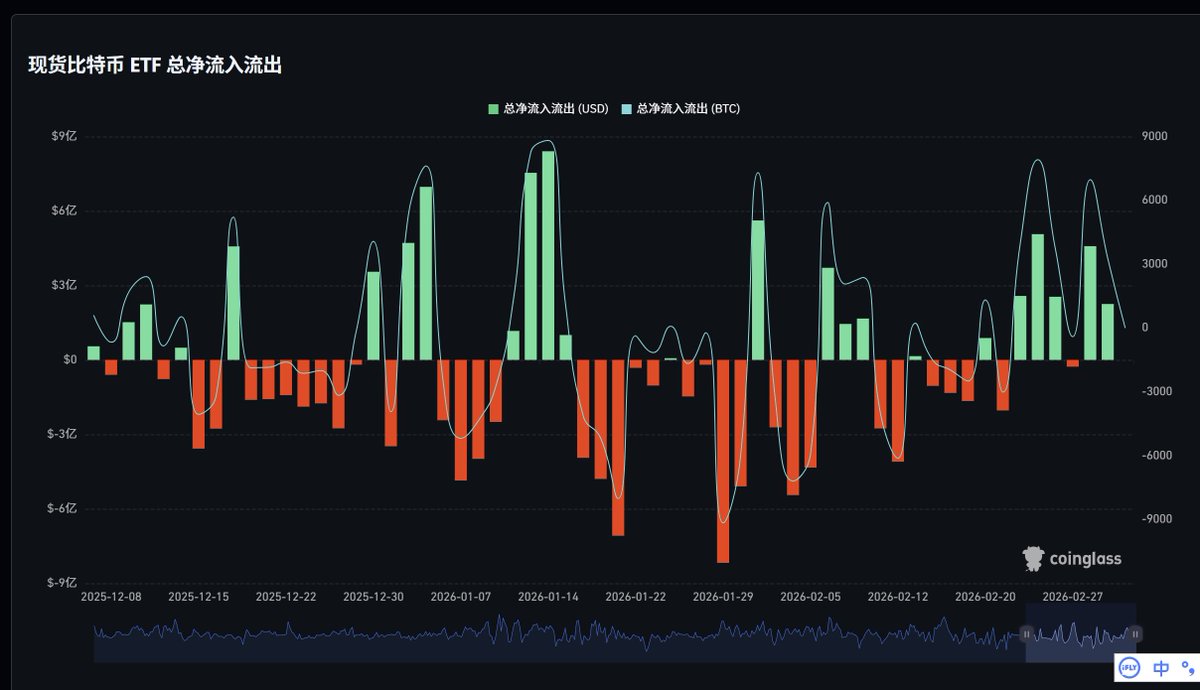Click the 2026-01-14 axis label
The width and height of the screenshot is (1200, 690).
click(551, 596)
